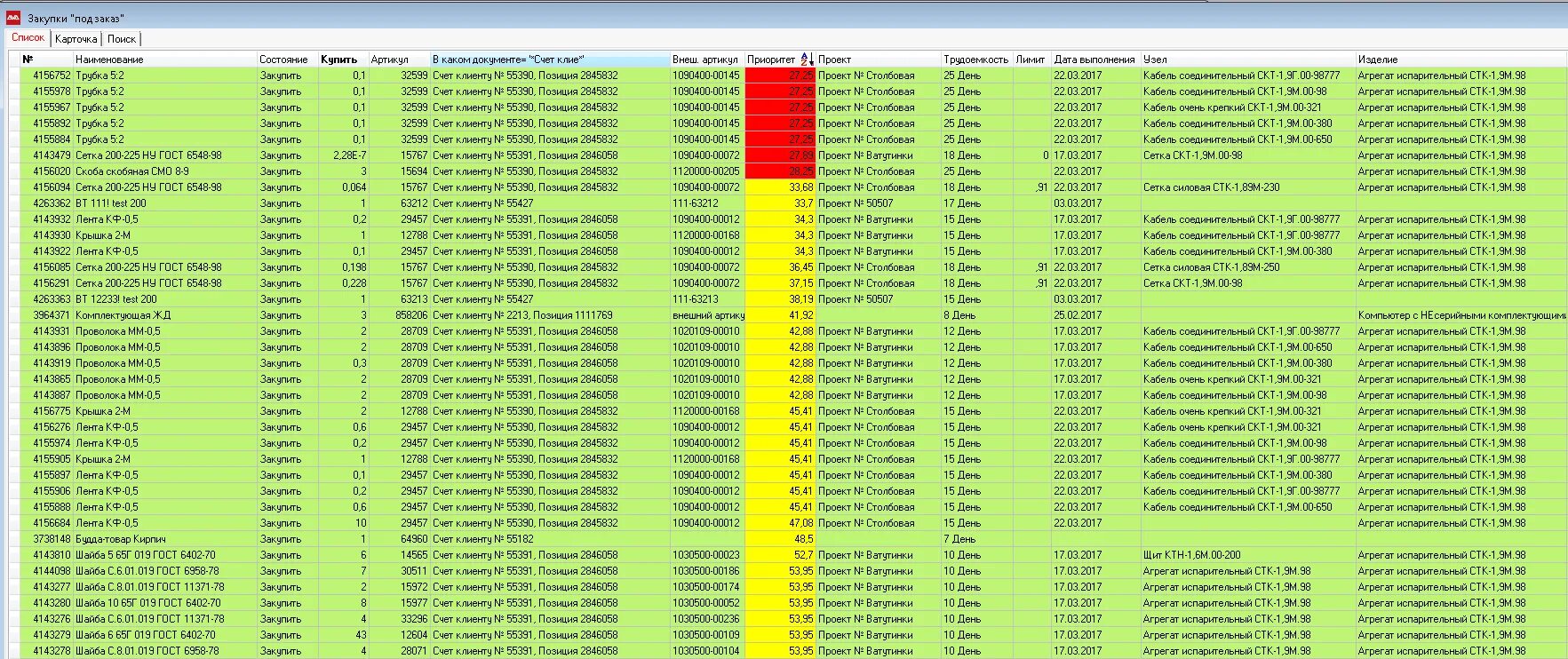
Task: Click the Артикул column header
Action: 399,60
